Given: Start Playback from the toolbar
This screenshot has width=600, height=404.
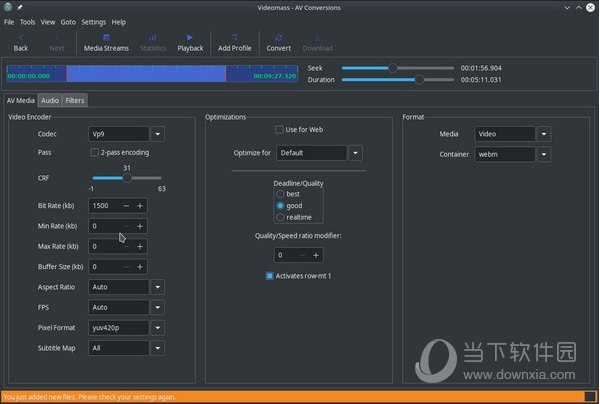Looking at the screenshot, I should tap(190, 43).
